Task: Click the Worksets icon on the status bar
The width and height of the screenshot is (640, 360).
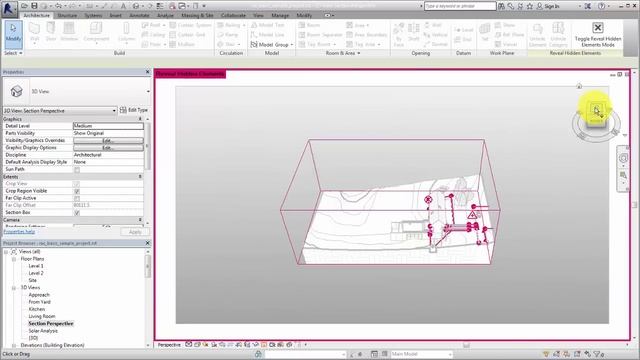Action: point(258,354)
